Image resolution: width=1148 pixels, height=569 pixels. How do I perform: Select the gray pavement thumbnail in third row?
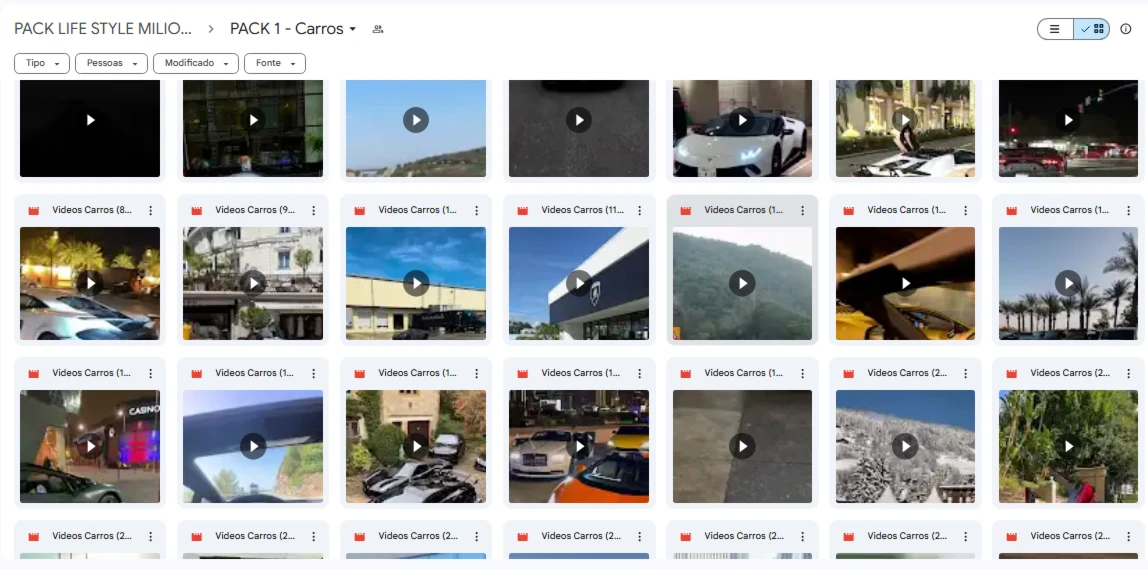(x=742, y=446)
